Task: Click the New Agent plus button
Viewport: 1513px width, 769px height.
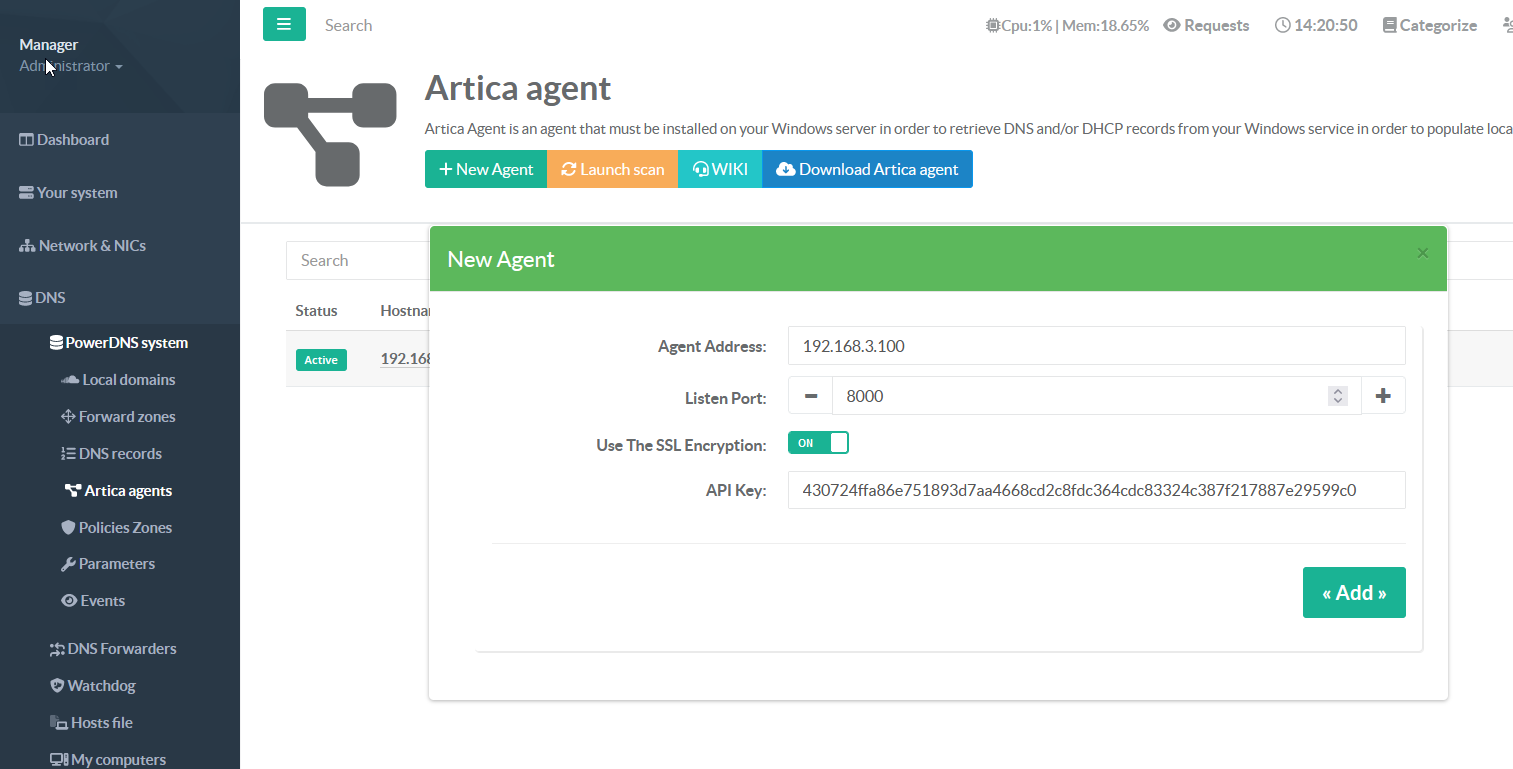Action: (486, 169)
